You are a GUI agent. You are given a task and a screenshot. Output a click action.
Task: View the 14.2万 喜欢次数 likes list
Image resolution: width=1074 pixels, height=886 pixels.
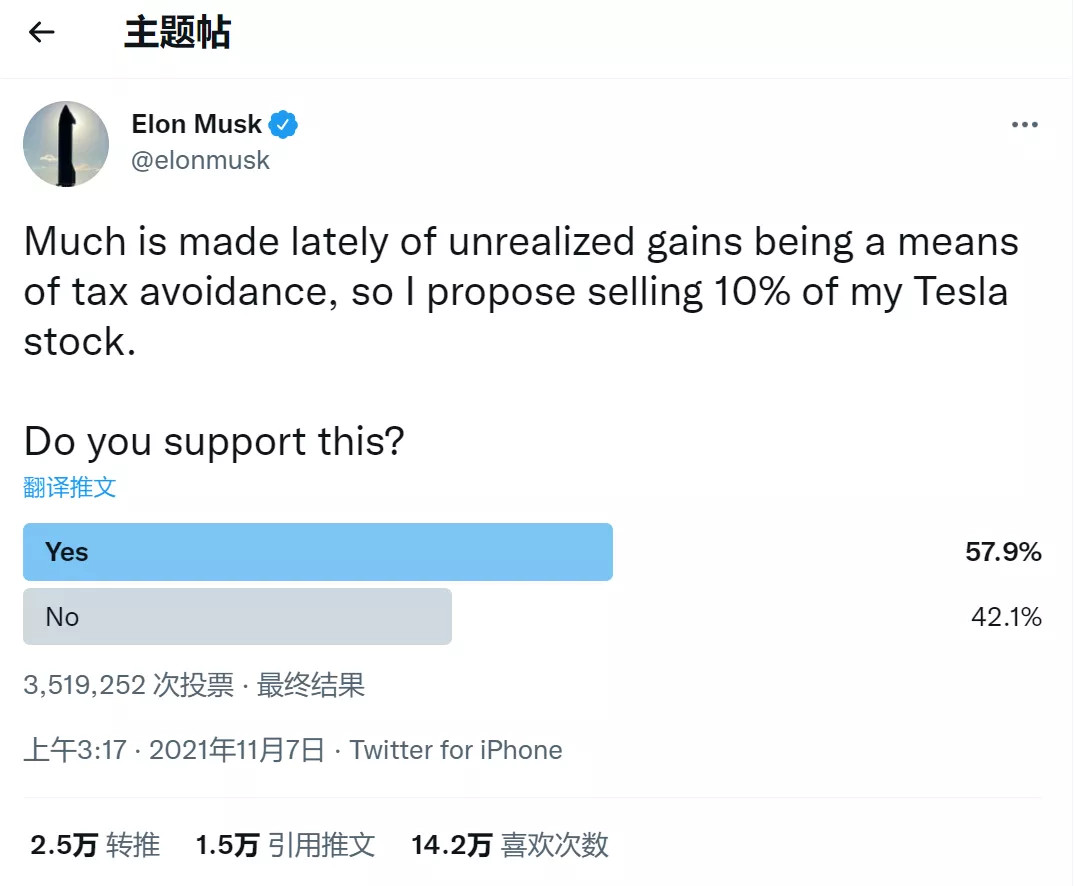(510, 845)
